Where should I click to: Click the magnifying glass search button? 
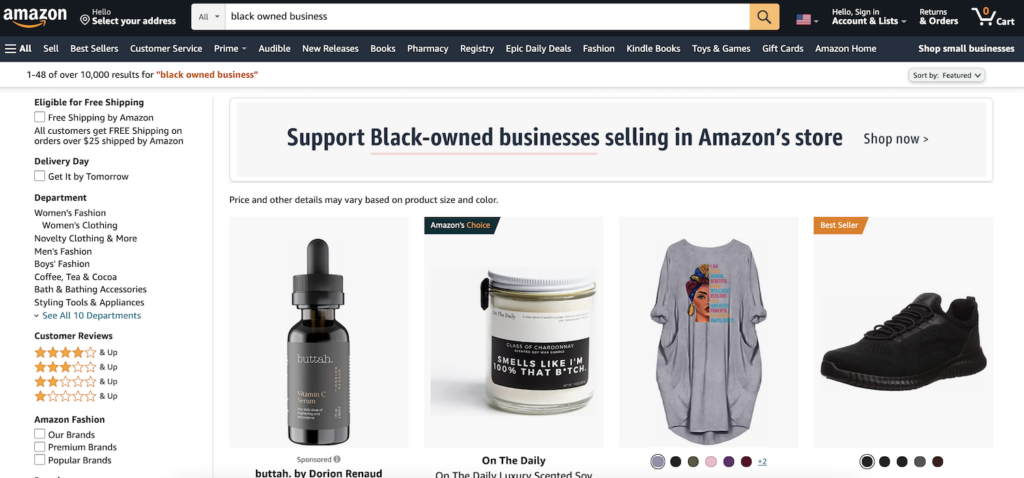point(764,16)
